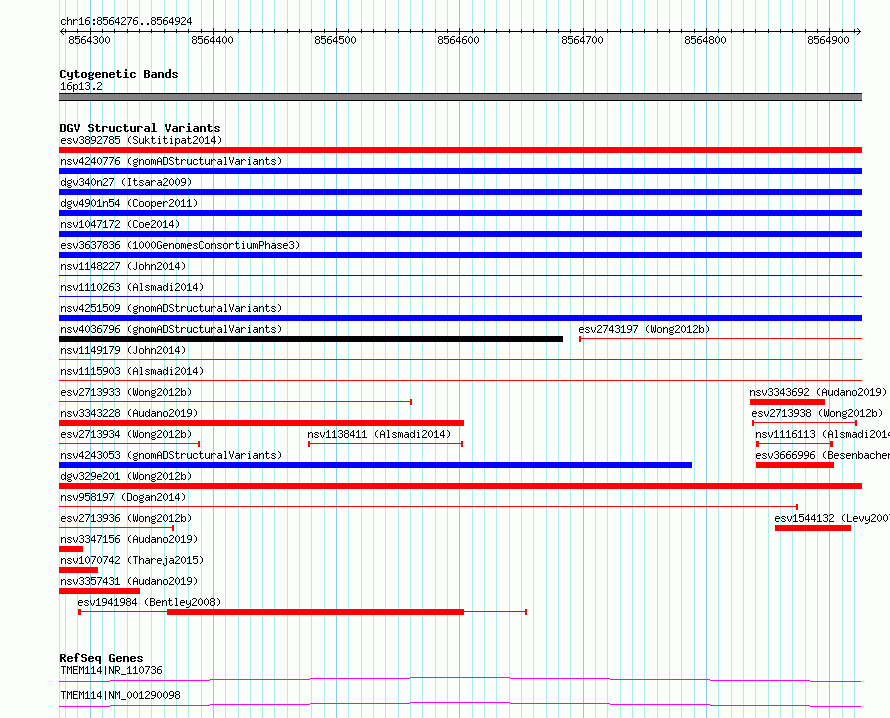Select the nsv4240776 gnomAD variant label
Viewport: 890px width, 718px height.
[171, 161]
